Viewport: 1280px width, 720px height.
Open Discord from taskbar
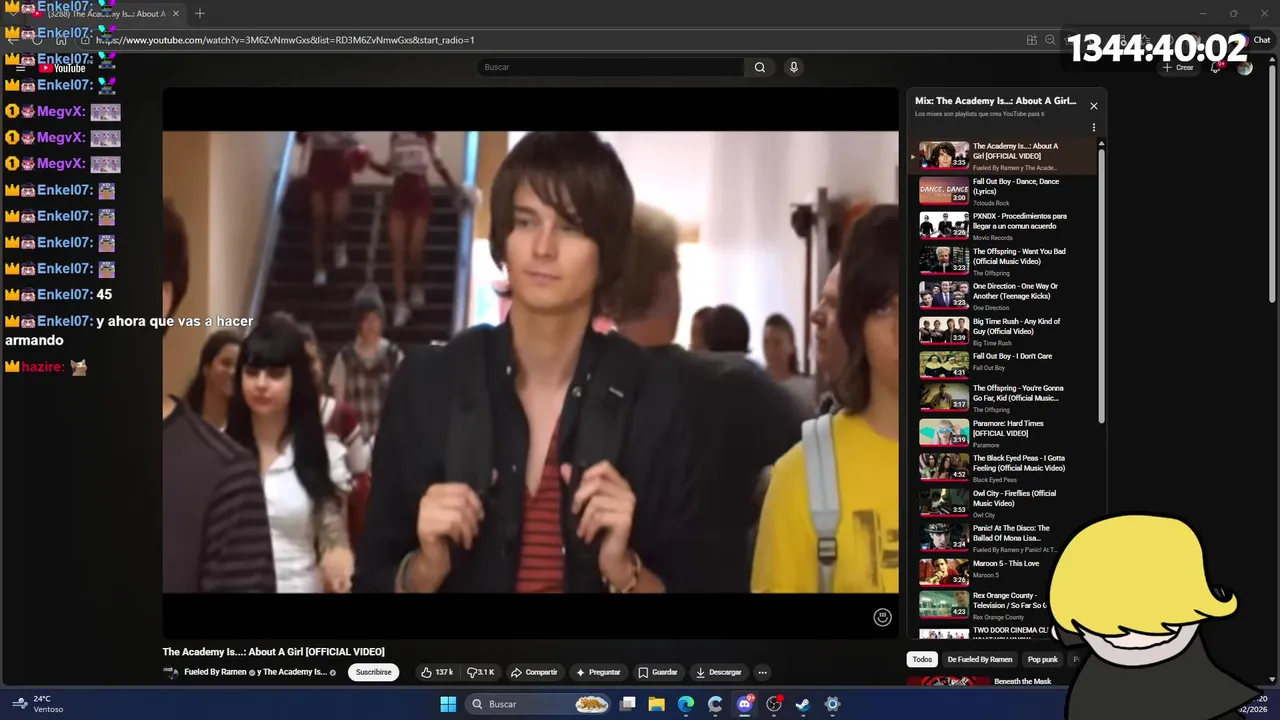tap(745, 704)
